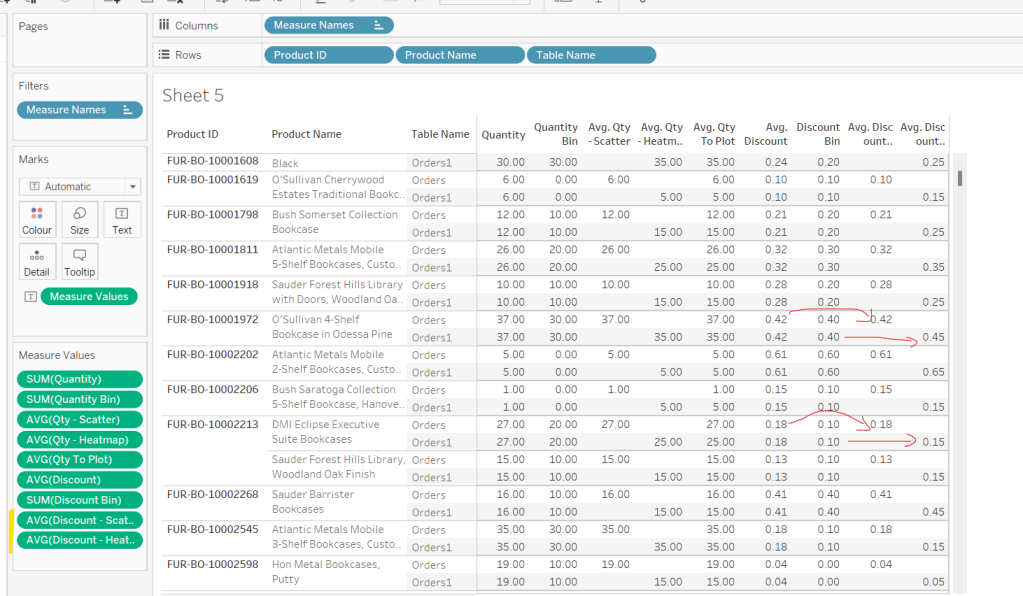The image size is (1023, 596).
Task: Click the Quantity Bin column header
Action: pyautogui.click(x=555, y=134)
